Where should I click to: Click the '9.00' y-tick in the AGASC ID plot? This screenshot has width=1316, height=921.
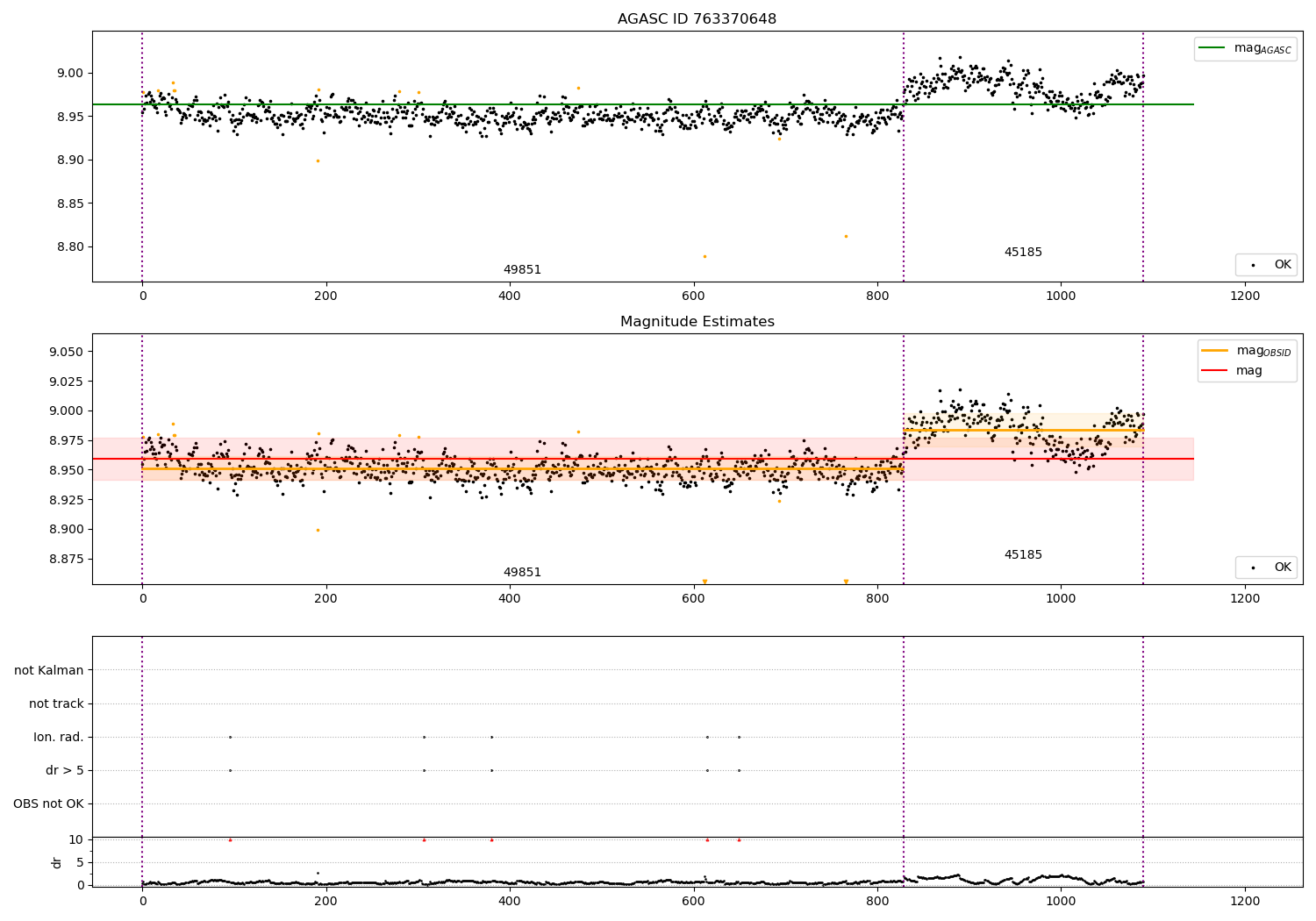tap(71, 74)
